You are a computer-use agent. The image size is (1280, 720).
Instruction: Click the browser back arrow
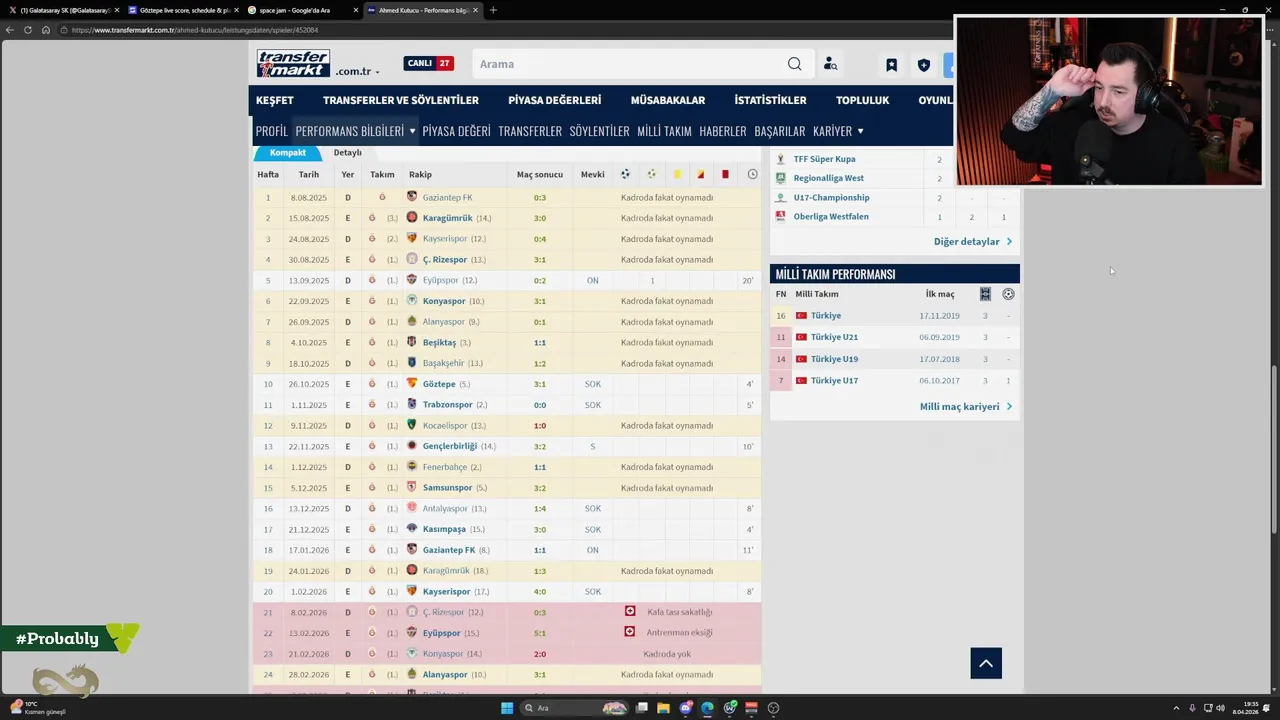click(10, 30)
